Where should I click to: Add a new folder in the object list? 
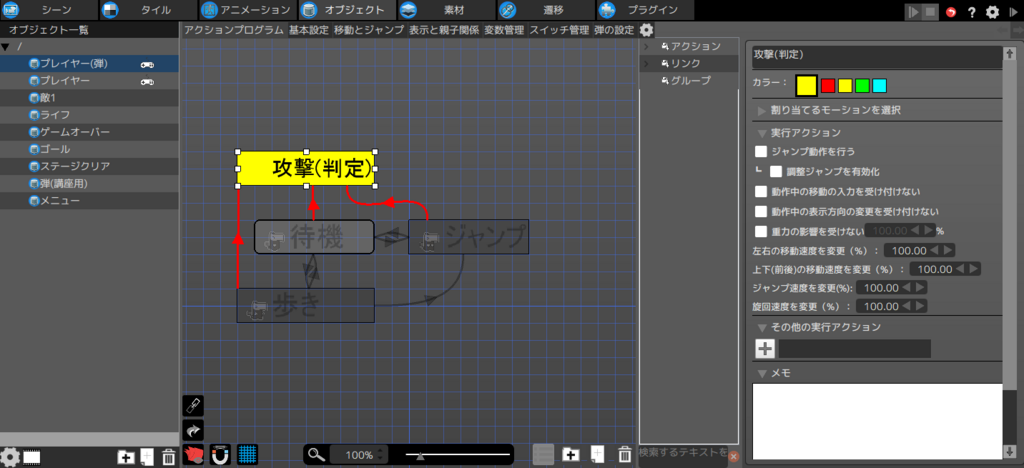[126, 457]
